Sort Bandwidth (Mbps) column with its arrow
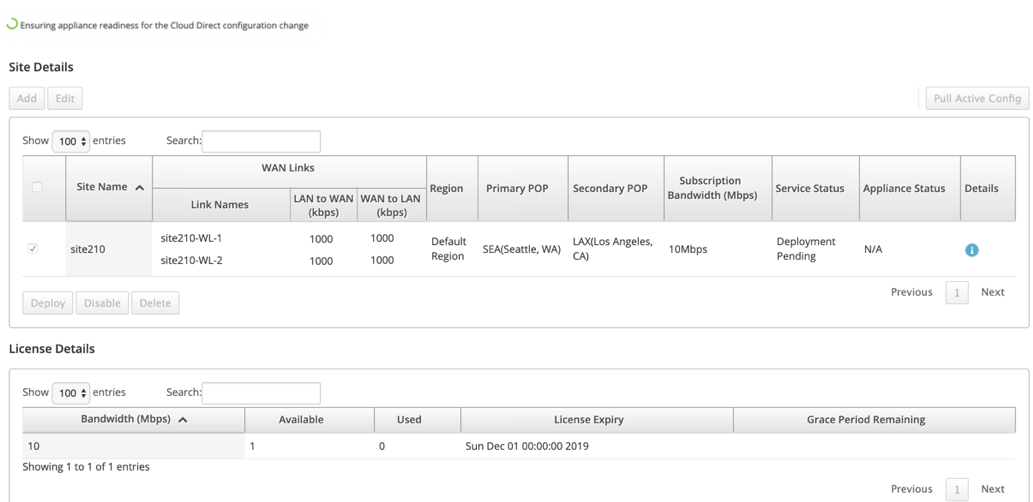This screenshot has height=502, width=1033. coord(182,420)
